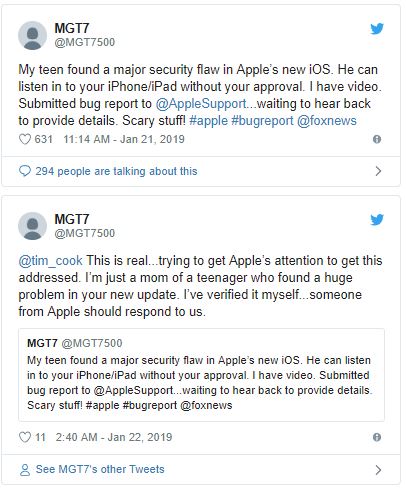Expand chevron next to people talking about this
The height and width of the screenshot is (488, 406).
(378, 171)
